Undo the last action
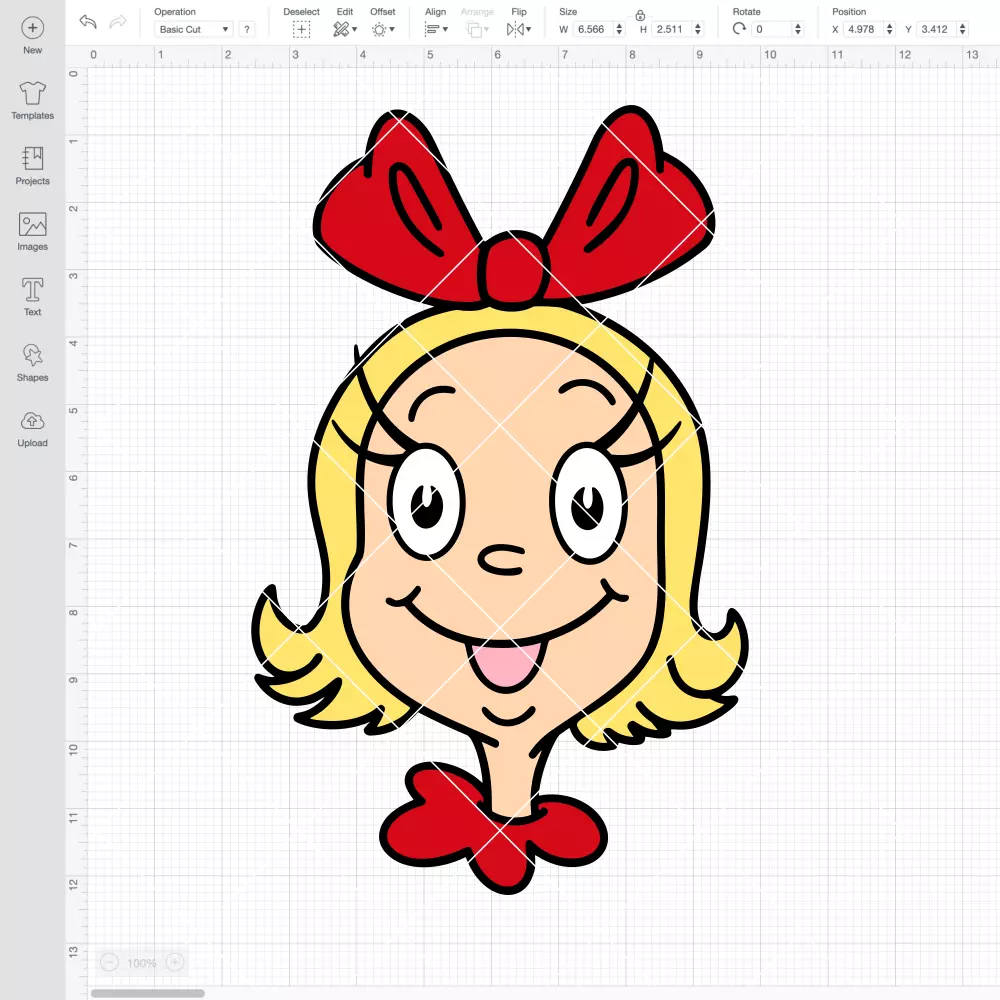 tap(88, 22)
